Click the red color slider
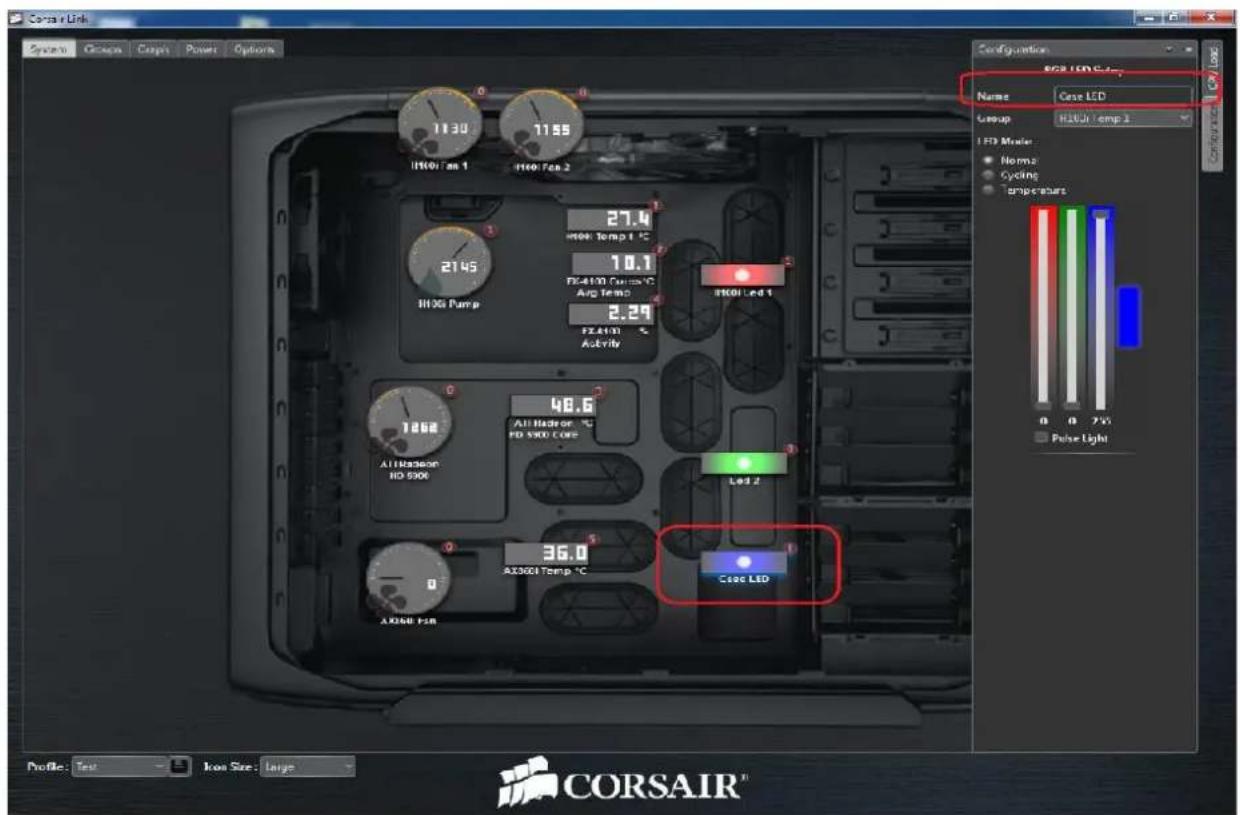The image size is (1240, 815). 1043,308
